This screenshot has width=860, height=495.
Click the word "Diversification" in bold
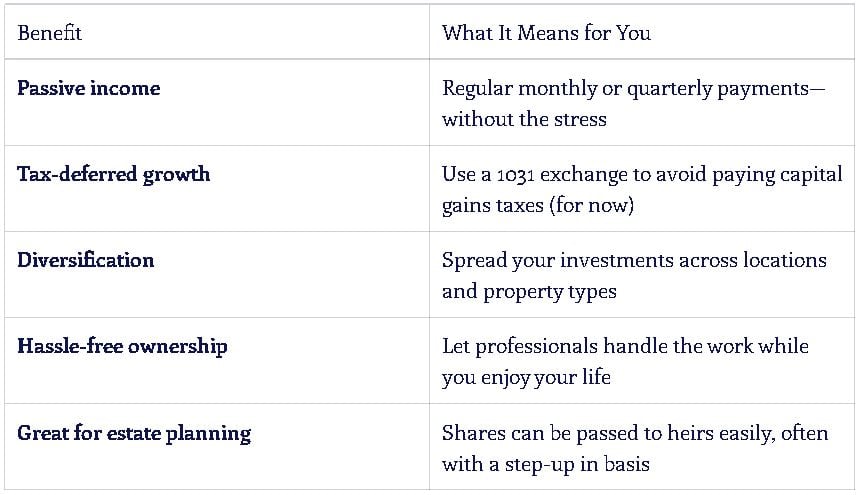[x=85, y=260]
